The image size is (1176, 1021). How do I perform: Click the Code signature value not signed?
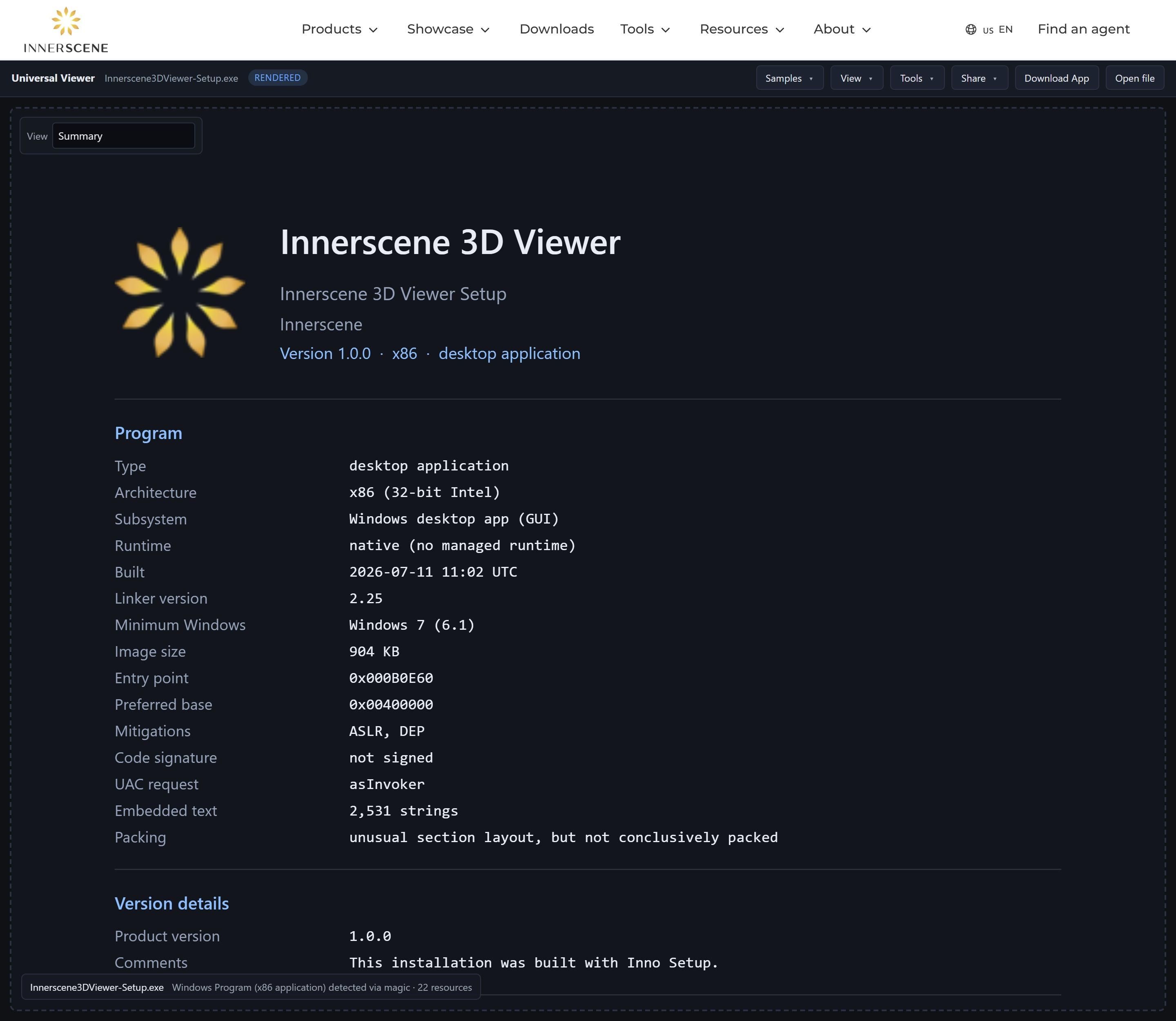(391, 758)
